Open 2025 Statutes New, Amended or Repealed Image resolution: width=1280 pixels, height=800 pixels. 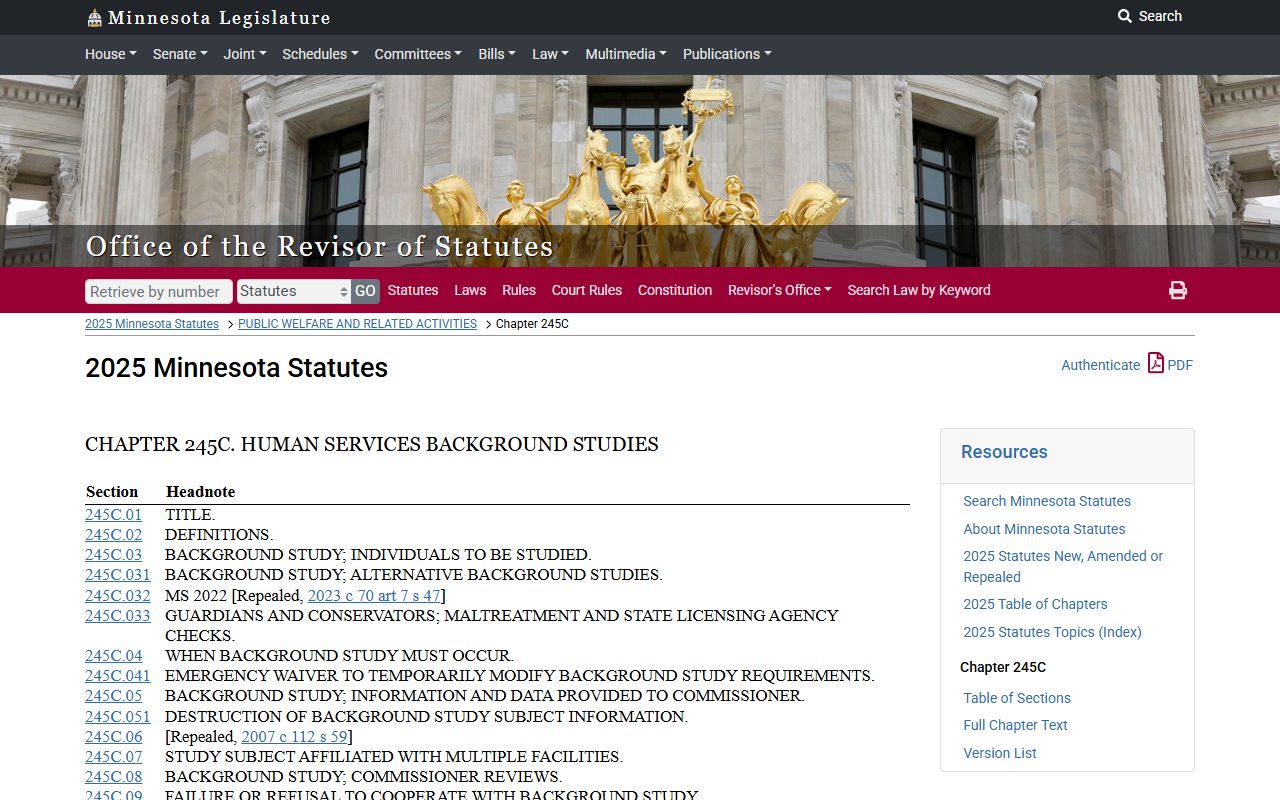[x=1063, y=566]
